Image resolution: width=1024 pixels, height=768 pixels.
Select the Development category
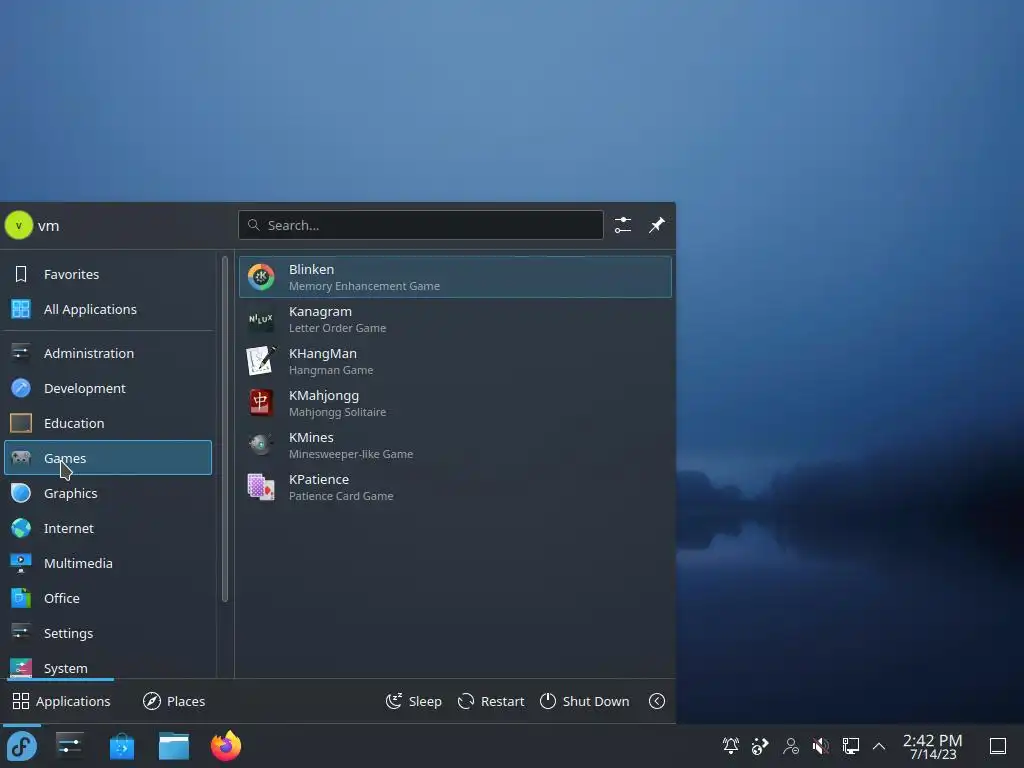[108, 388]
